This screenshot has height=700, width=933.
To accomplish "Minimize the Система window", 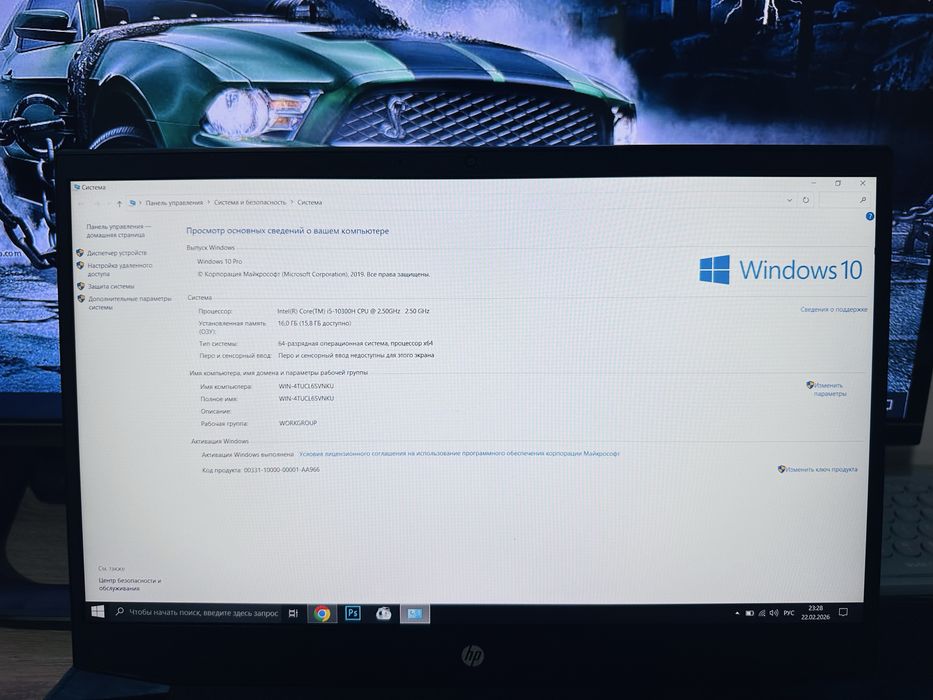I will point(813,183).
